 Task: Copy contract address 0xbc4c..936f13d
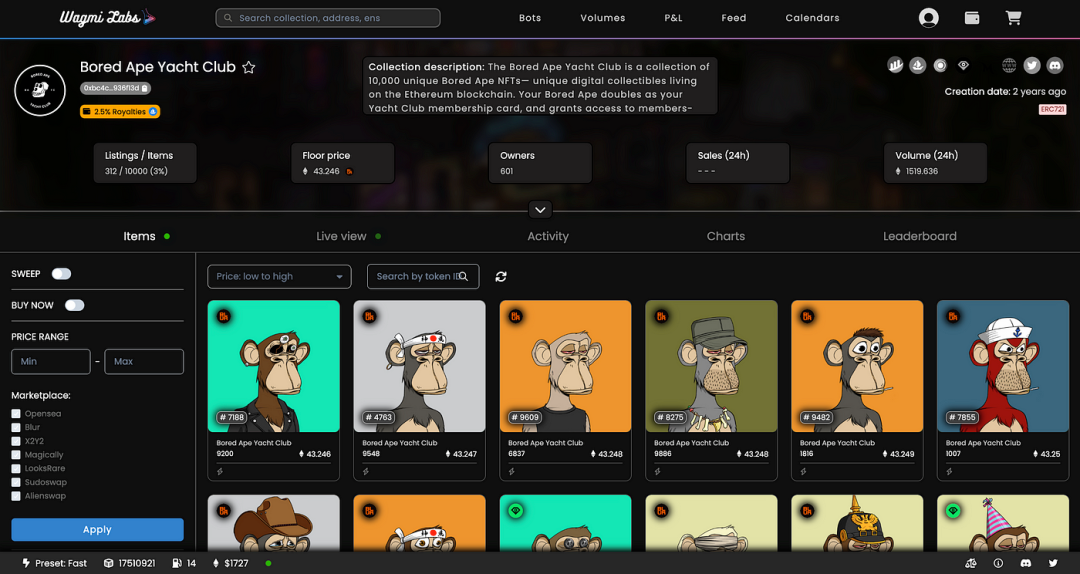pos(145,88)
